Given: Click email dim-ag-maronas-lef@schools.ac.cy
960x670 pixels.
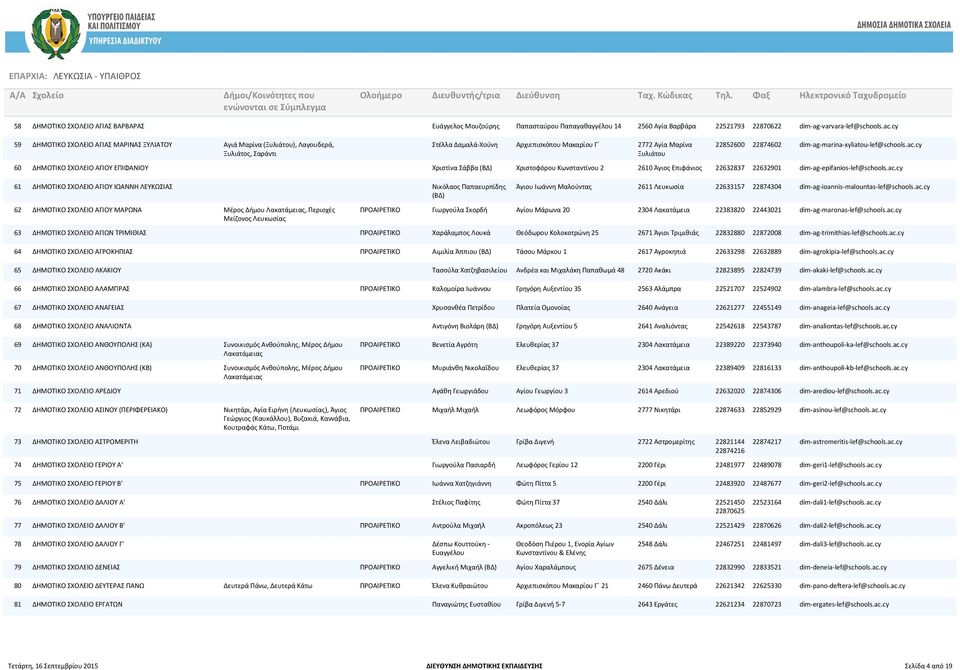Looking at the screenshot, I should coord(850,210).
